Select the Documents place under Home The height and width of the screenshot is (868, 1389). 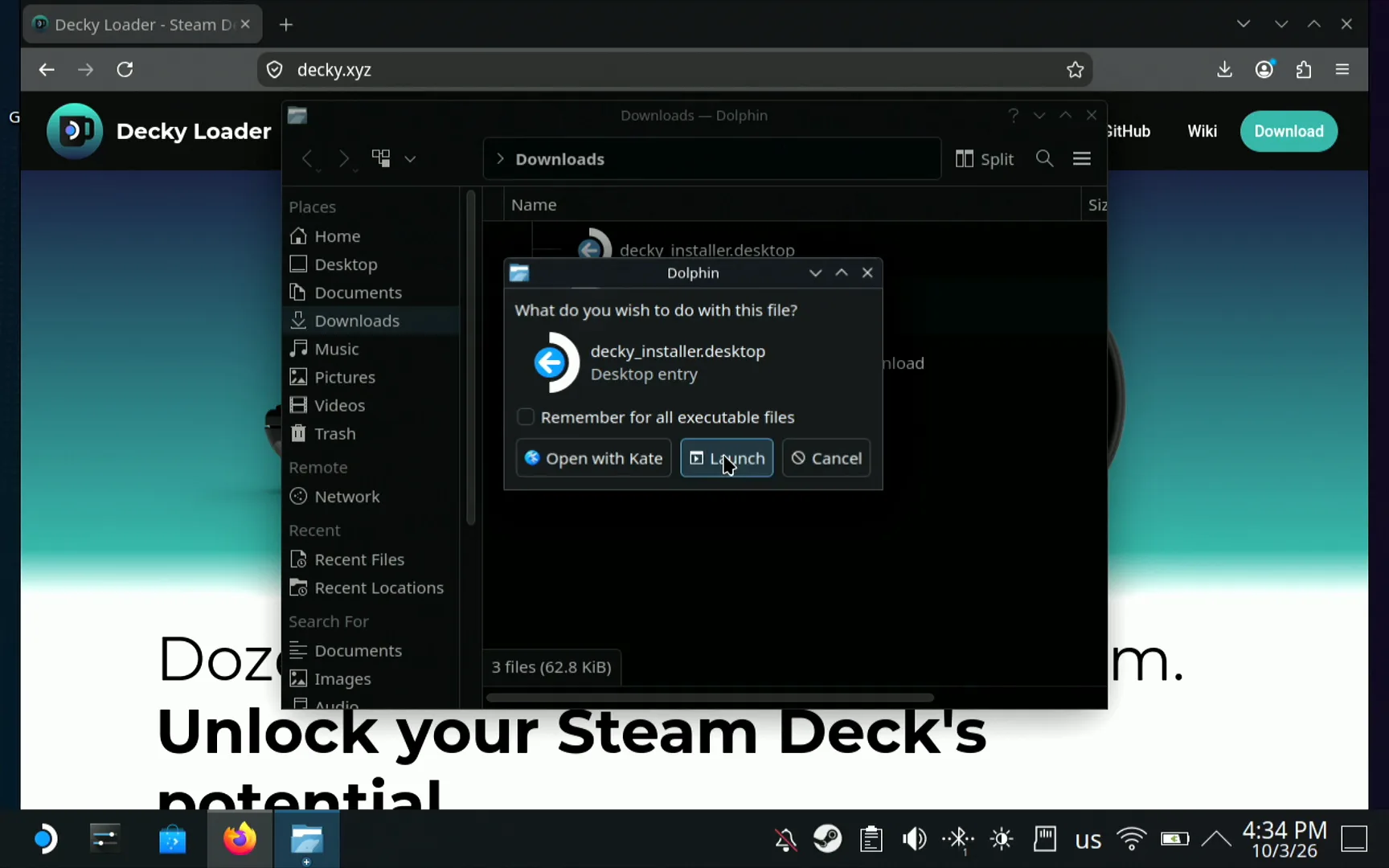tap(371, 293)
